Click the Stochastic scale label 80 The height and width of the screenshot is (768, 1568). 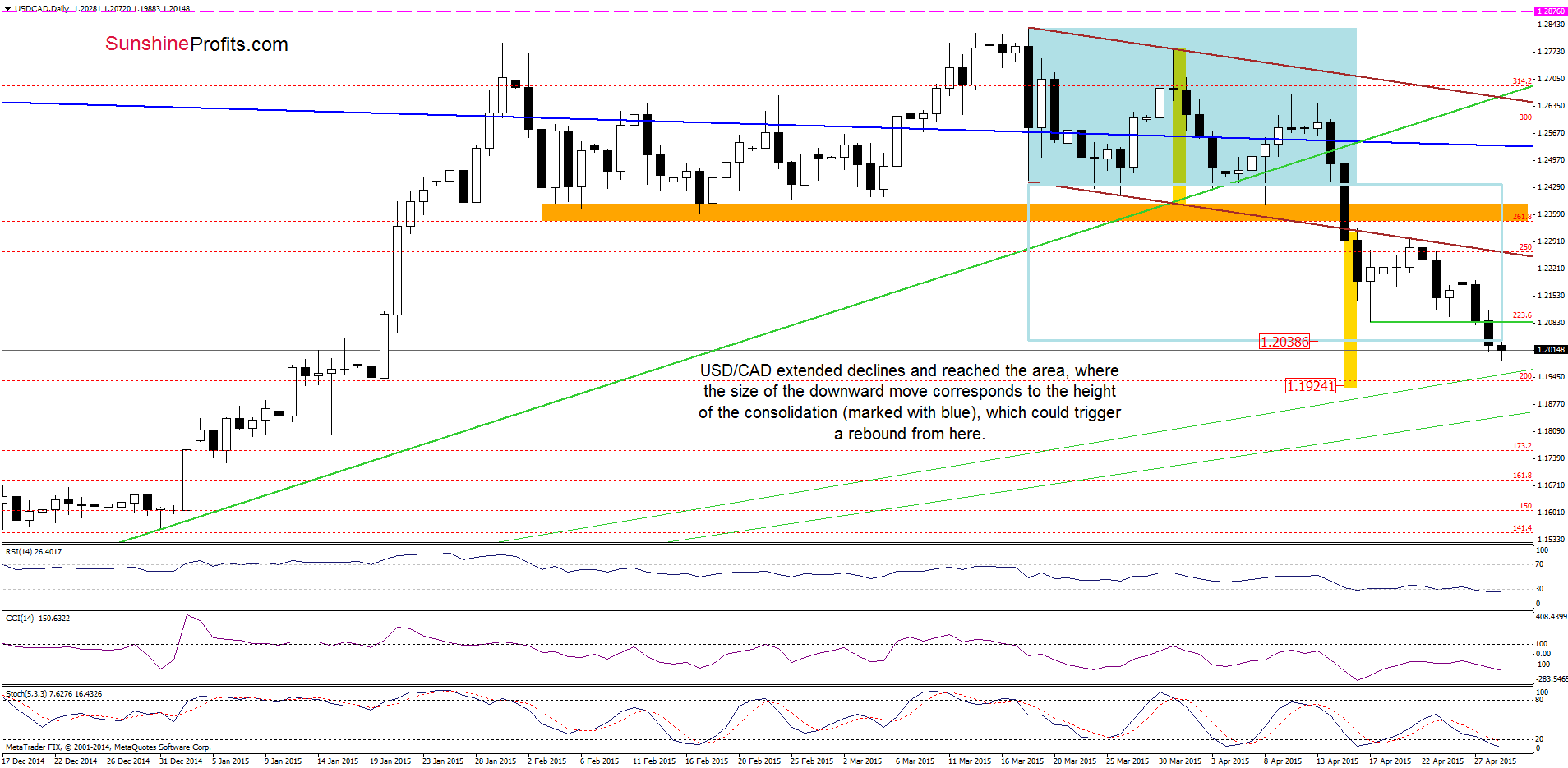tap(1540, 700)
